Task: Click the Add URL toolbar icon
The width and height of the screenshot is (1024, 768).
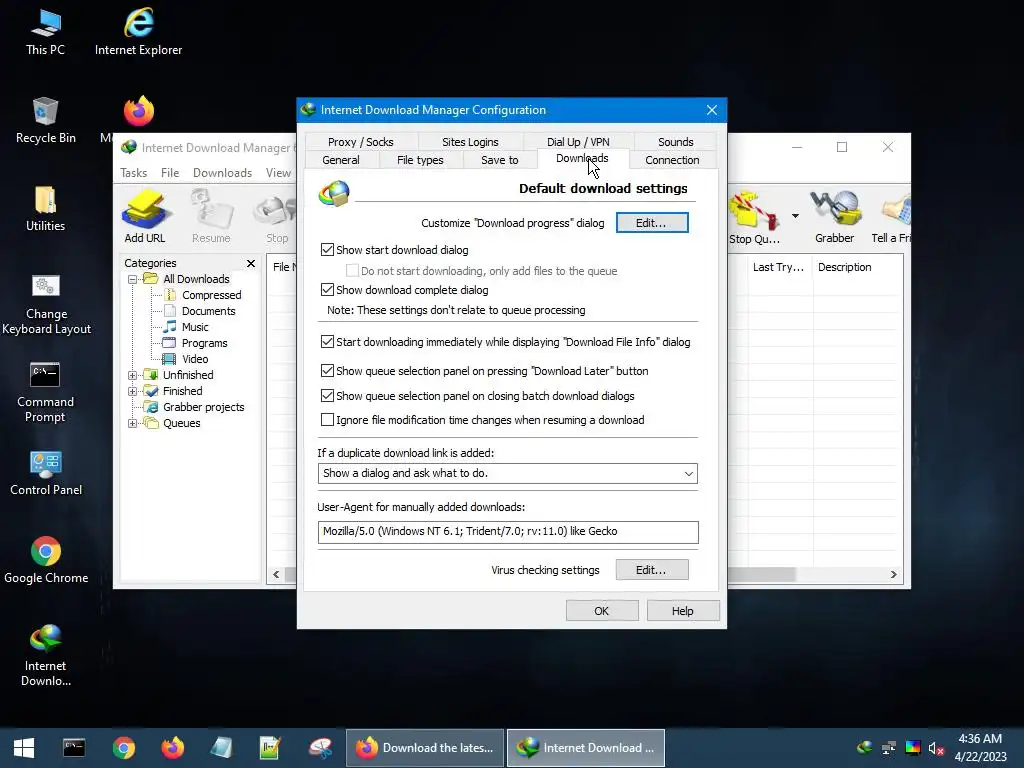Action: click(x=145, y=217)
